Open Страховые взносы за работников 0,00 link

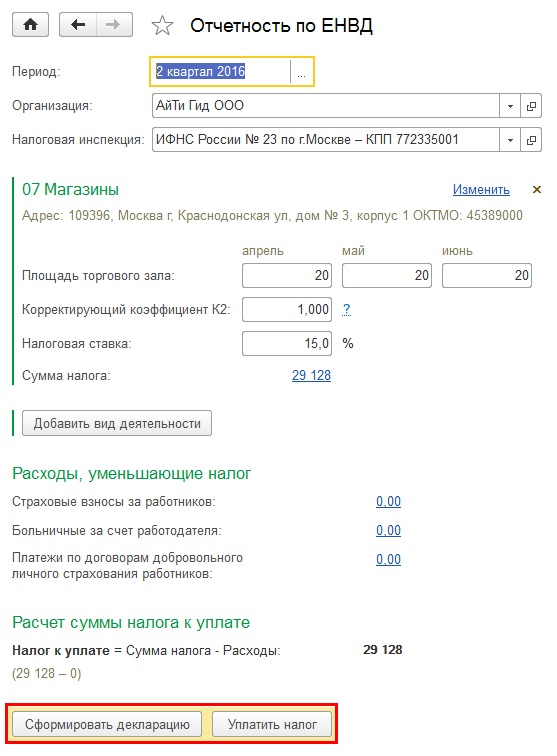point(388,501)
